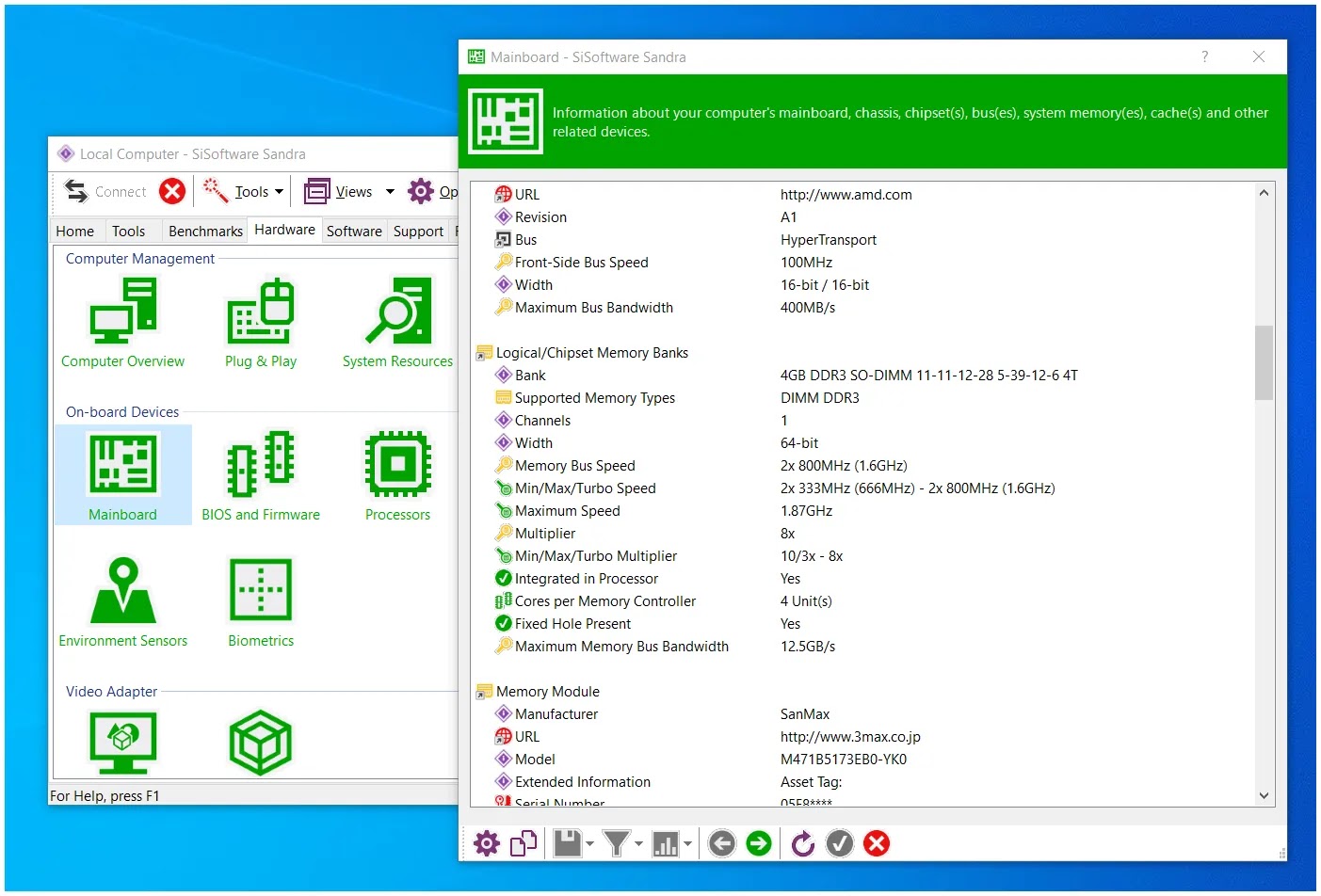Click the red cancel X in Mainboard toolbar
This screenshot has height=896, width=1321.
pyautogui.click(x=877, y=843)
